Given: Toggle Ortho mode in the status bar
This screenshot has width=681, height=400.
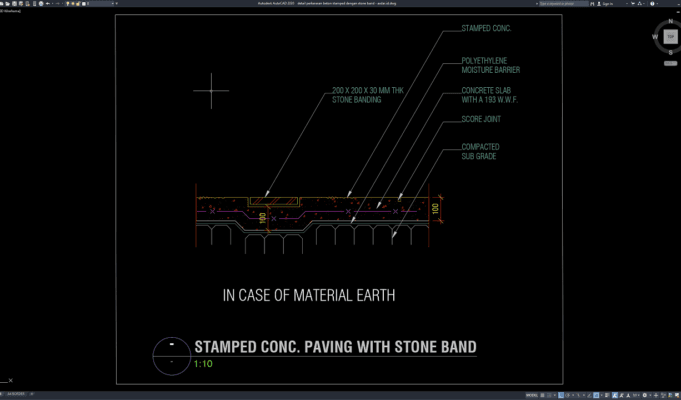Looking at the screenshot, I should (561, 395).
